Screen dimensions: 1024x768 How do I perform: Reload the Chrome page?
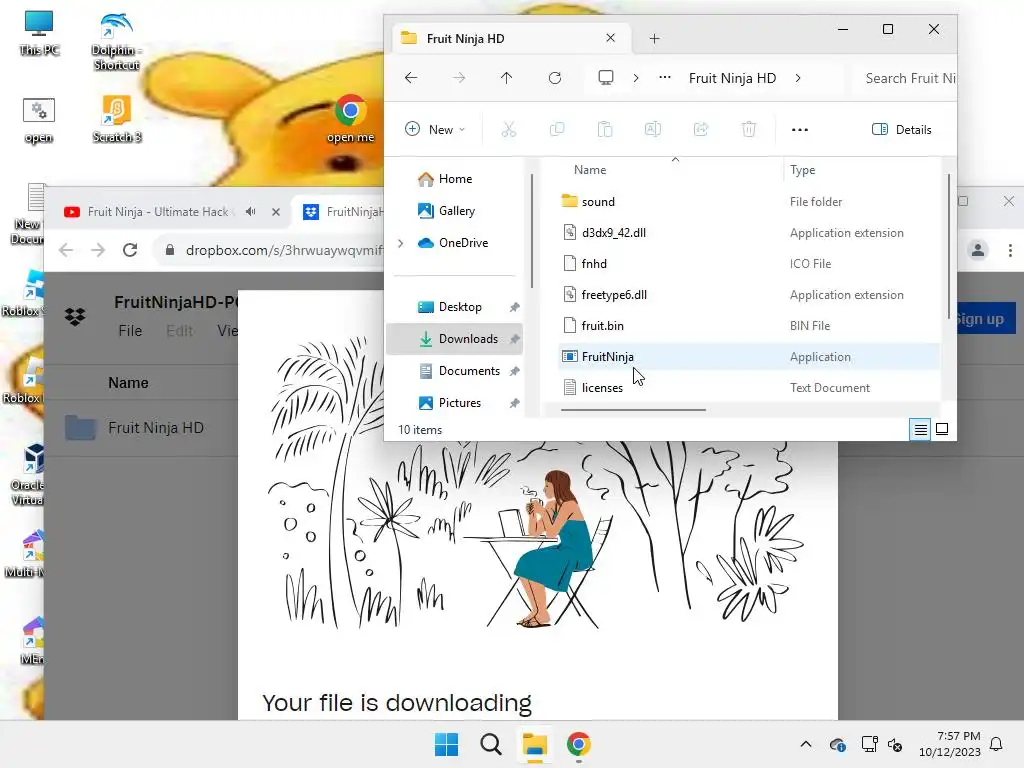click(130, 250)
